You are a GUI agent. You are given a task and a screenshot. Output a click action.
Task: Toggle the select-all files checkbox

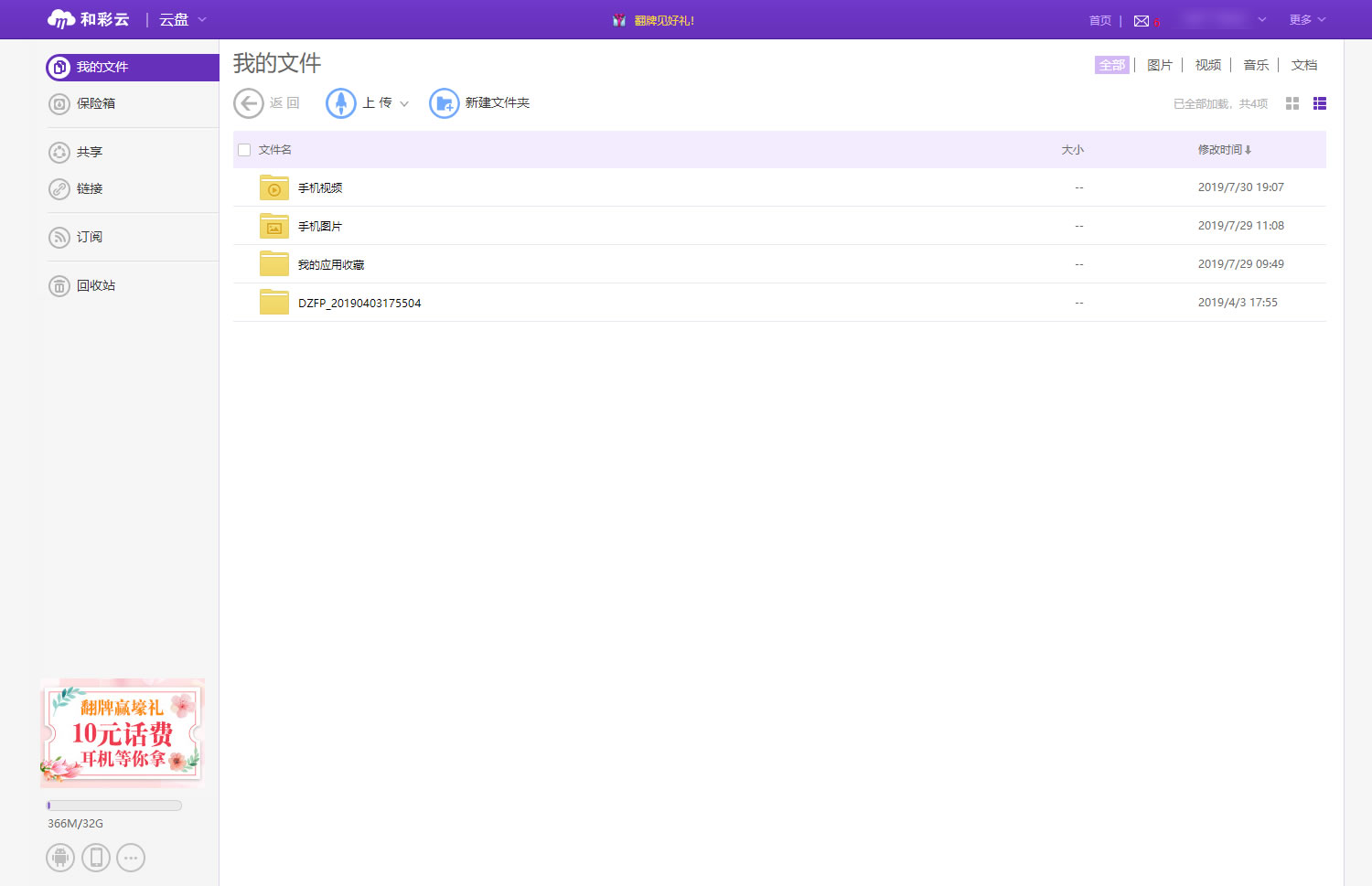point(244,150)
